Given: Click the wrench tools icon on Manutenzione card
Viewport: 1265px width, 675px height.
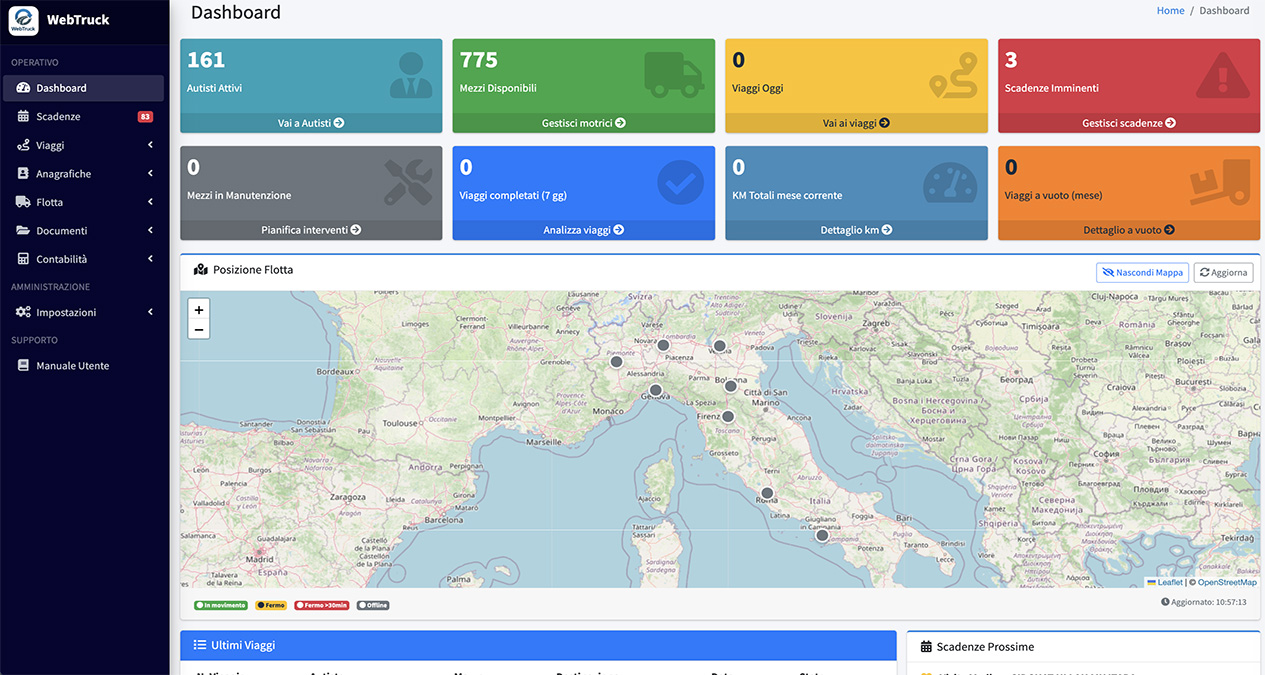Looking at the screenshot, I should 408,183.
